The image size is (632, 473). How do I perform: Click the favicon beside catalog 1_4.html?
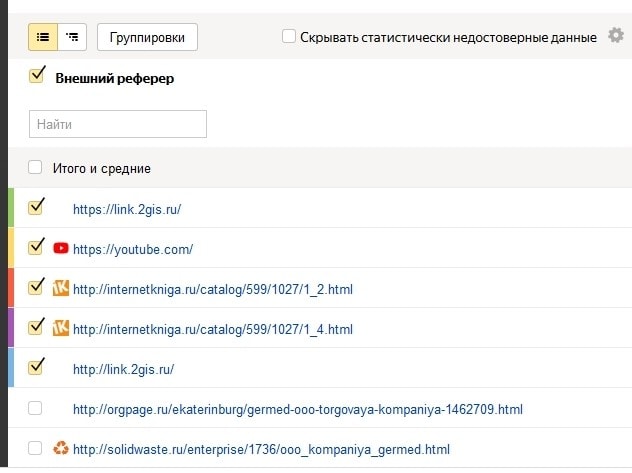pos(61,328)
